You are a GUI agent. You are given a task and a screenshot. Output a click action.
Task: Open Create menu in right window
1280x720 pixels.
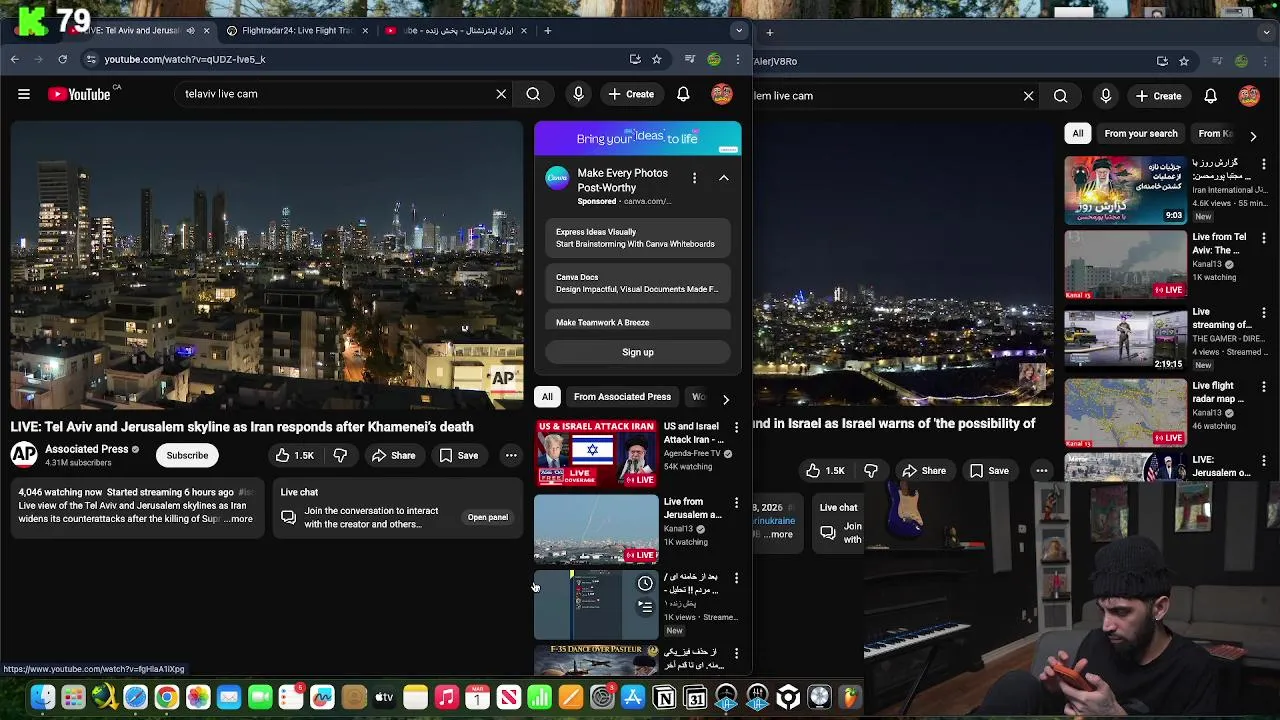click(1158, 96)
